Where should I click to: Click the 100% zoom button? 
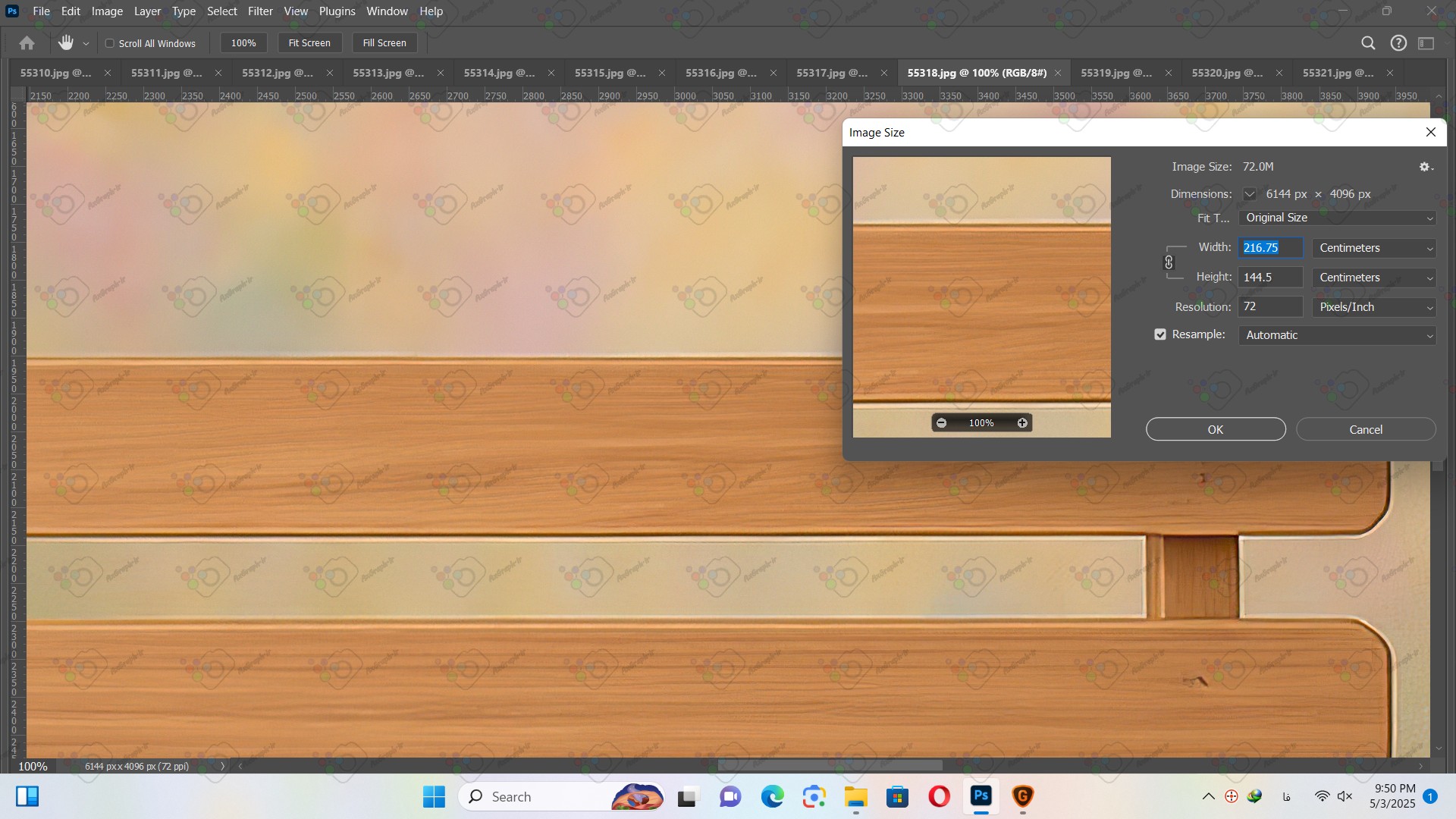pos(243,43)
